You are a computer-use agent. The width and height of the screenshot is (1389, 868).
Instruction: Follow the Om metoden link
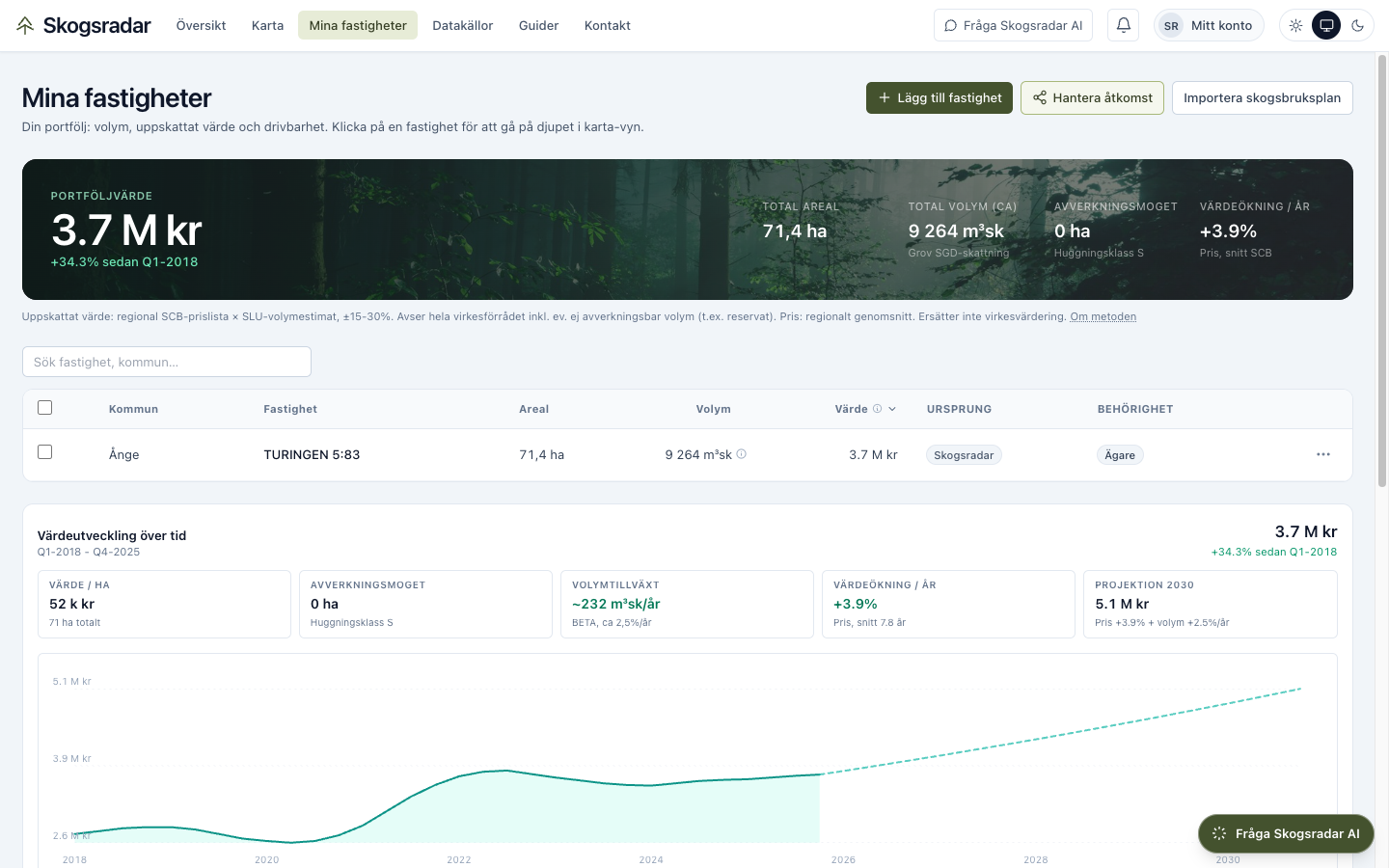[x=1103, y=316]
